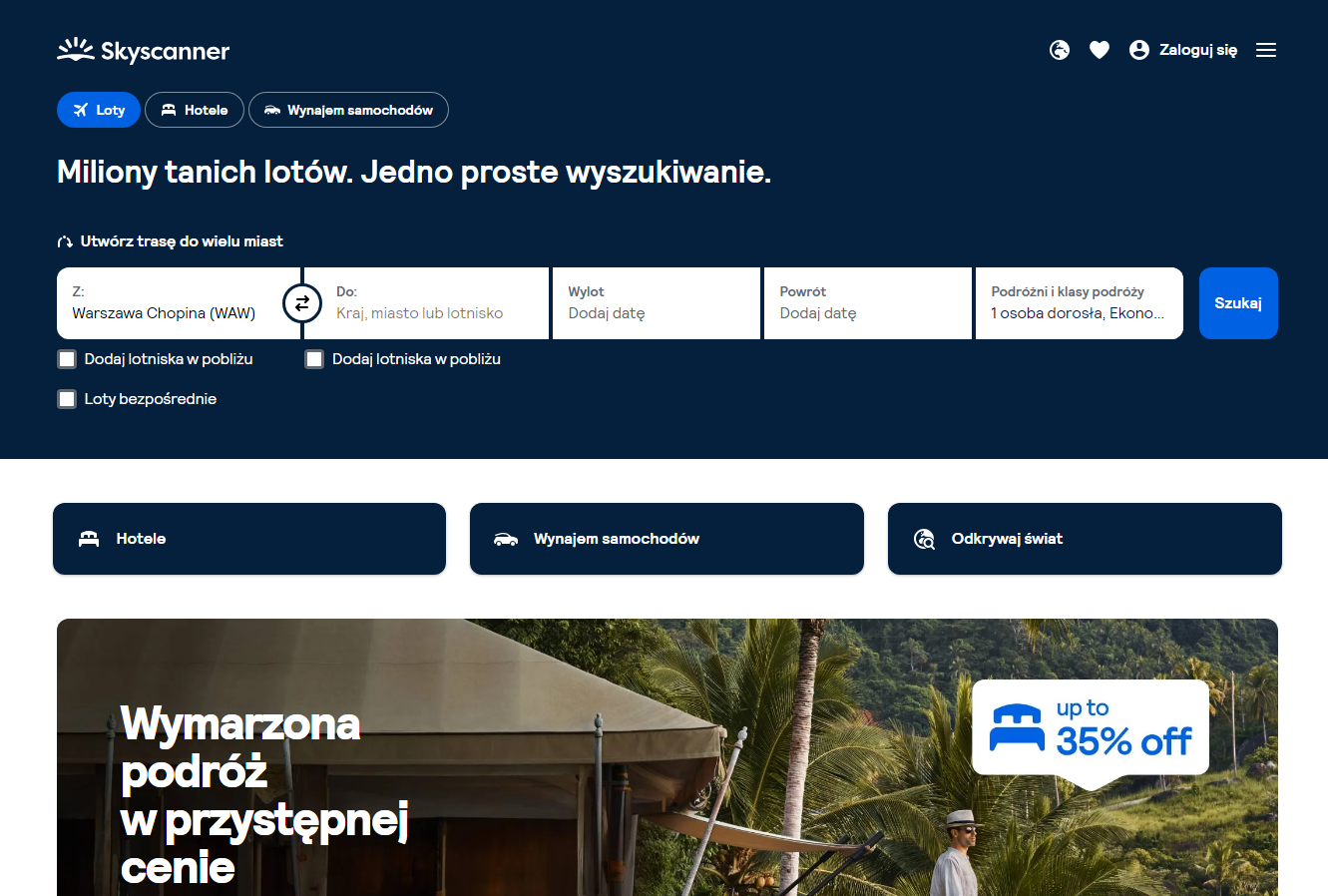
Task: Click Zaloguj się to log in
Action: click(x=1198, y=50)
